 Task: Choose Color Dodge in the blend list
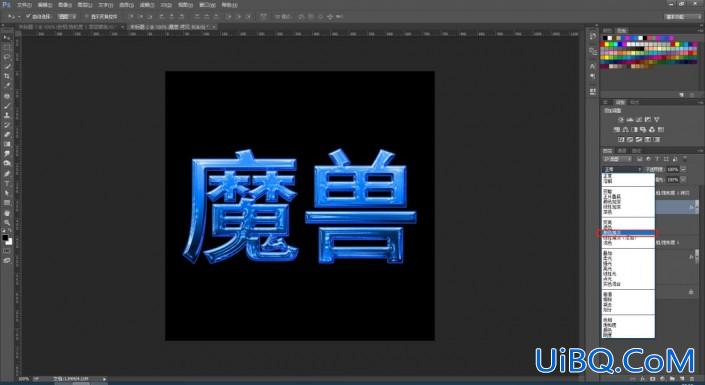pos(628,233)
